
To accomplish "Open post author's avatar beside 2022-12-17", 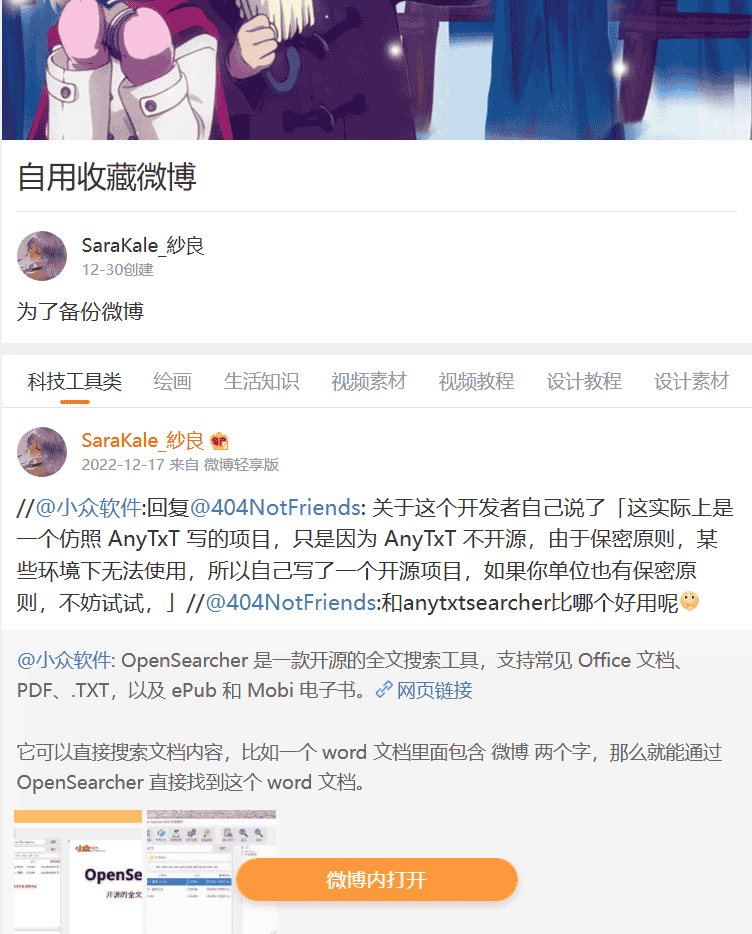I will pyautogui.click(x=42, y=452).
